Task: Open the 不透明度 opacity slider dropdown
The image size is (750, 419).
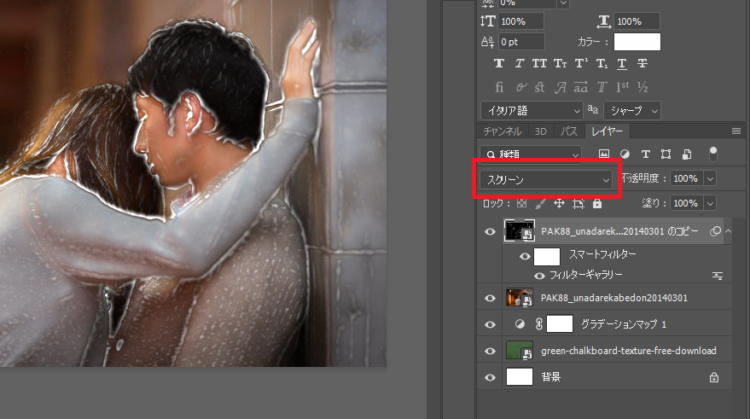Action: (x=710, y=178)
